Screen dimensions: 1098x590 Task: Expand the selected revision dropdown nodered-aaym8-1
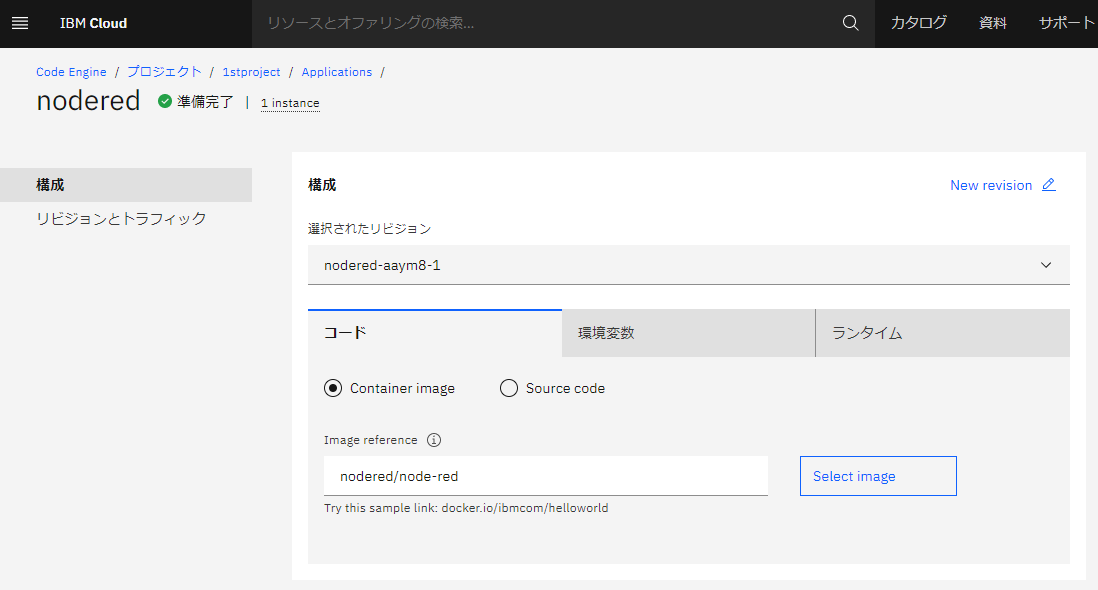(x=688, y=265)
